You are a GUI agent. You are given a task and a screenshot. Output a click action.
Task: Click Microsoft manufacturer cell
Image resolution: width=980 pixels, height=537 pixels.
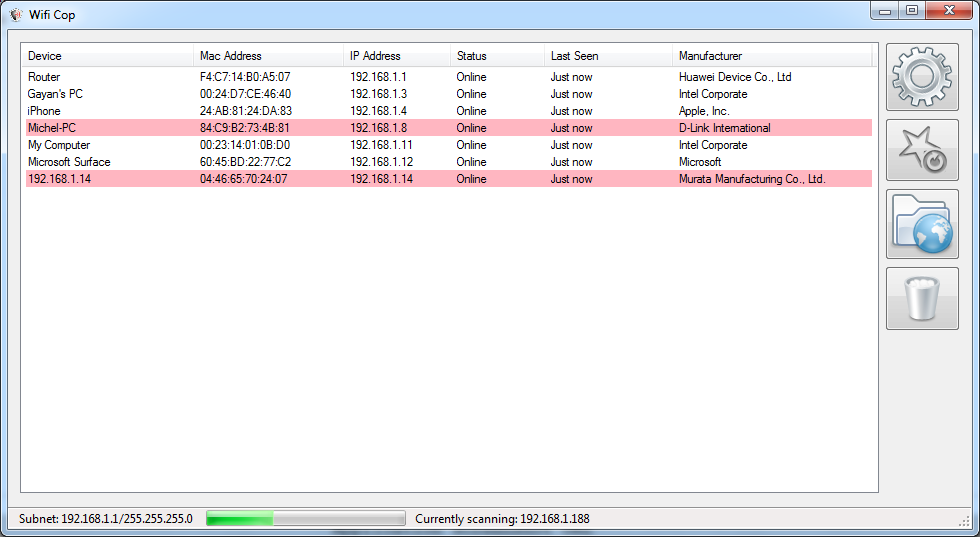point(700,161)
